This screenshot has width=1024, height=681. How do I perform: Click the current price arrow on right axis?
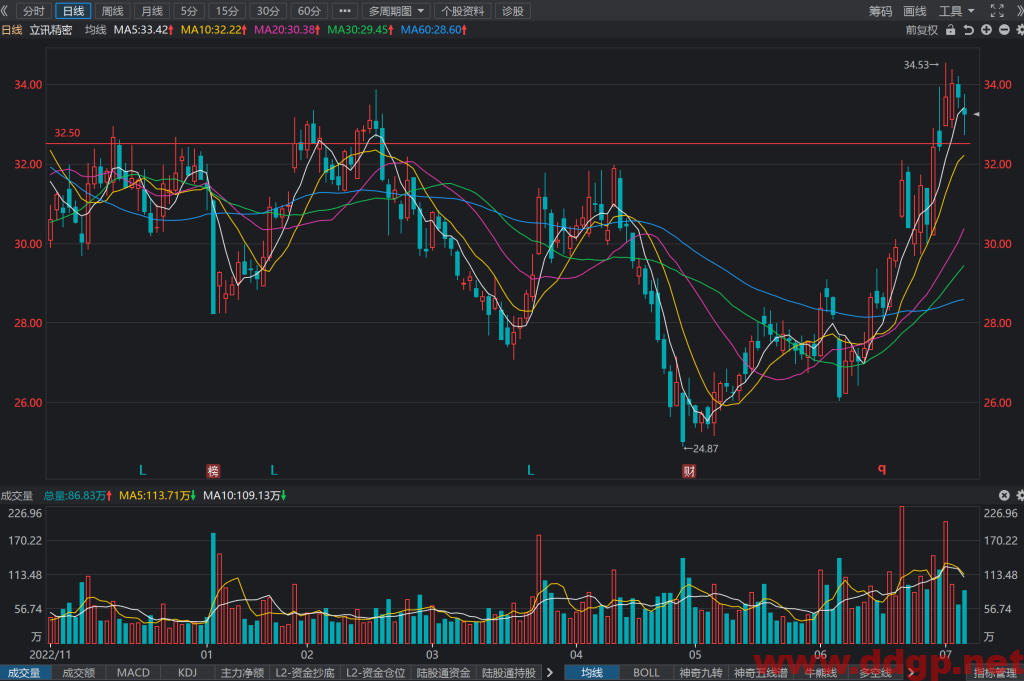pyautogui.click(x=976, y=114)
